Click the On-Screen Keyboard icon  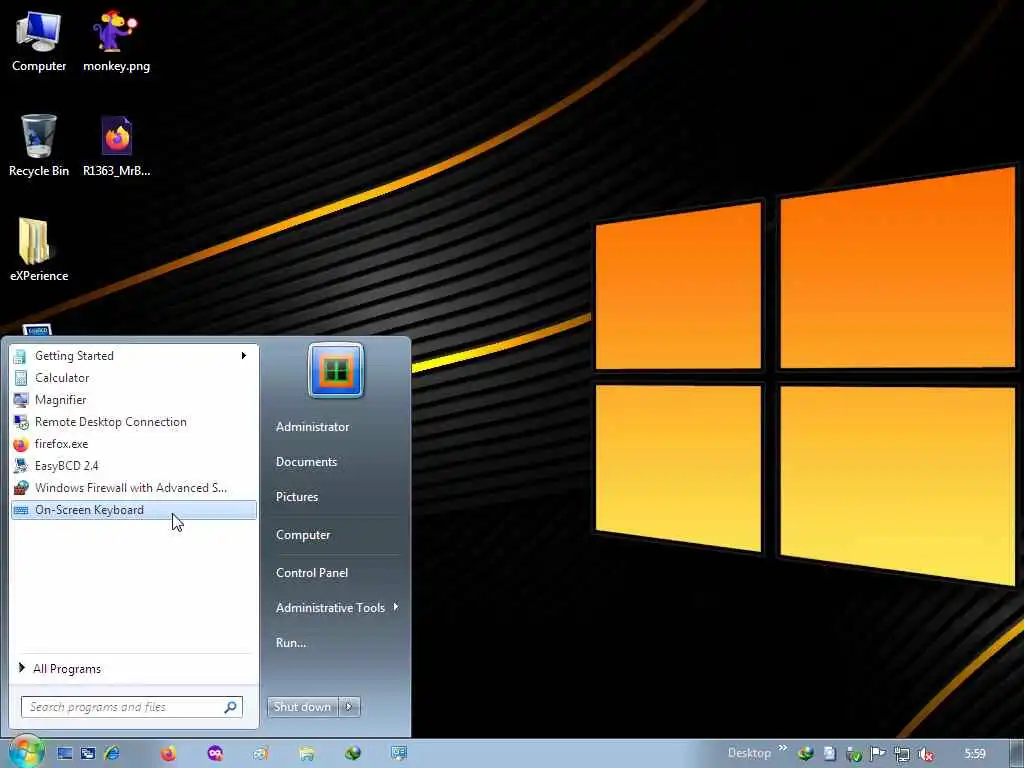pos(21,510)
